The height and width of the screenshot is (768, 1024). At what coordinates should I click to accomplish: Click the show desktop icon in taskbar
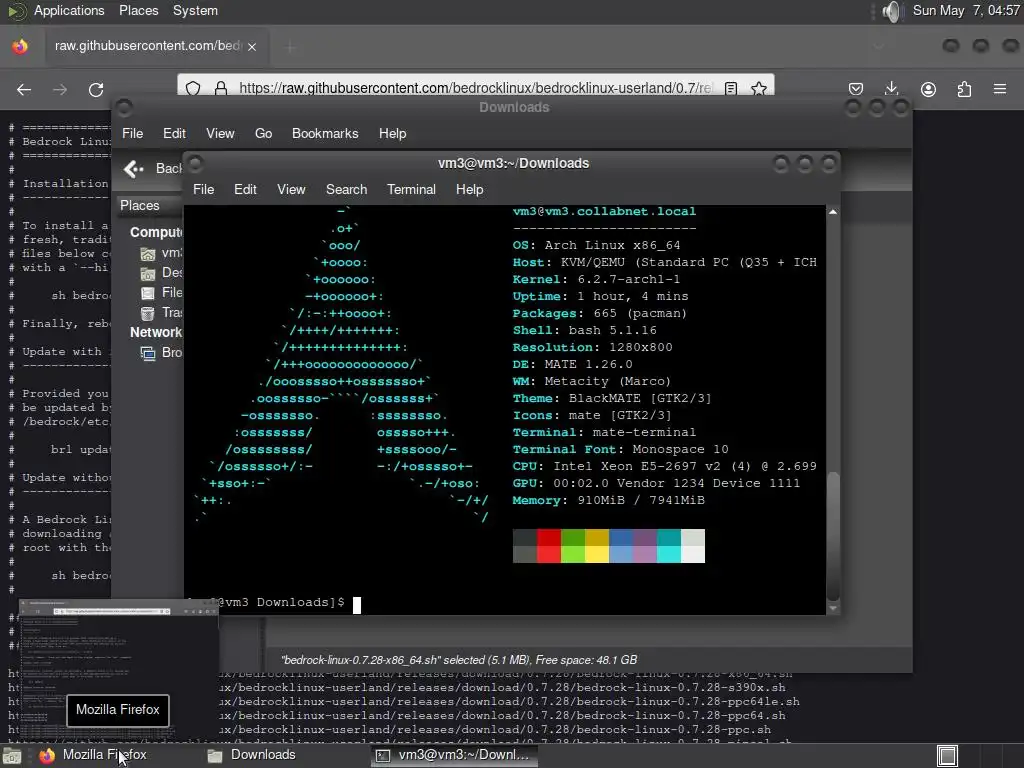(12, 757)
